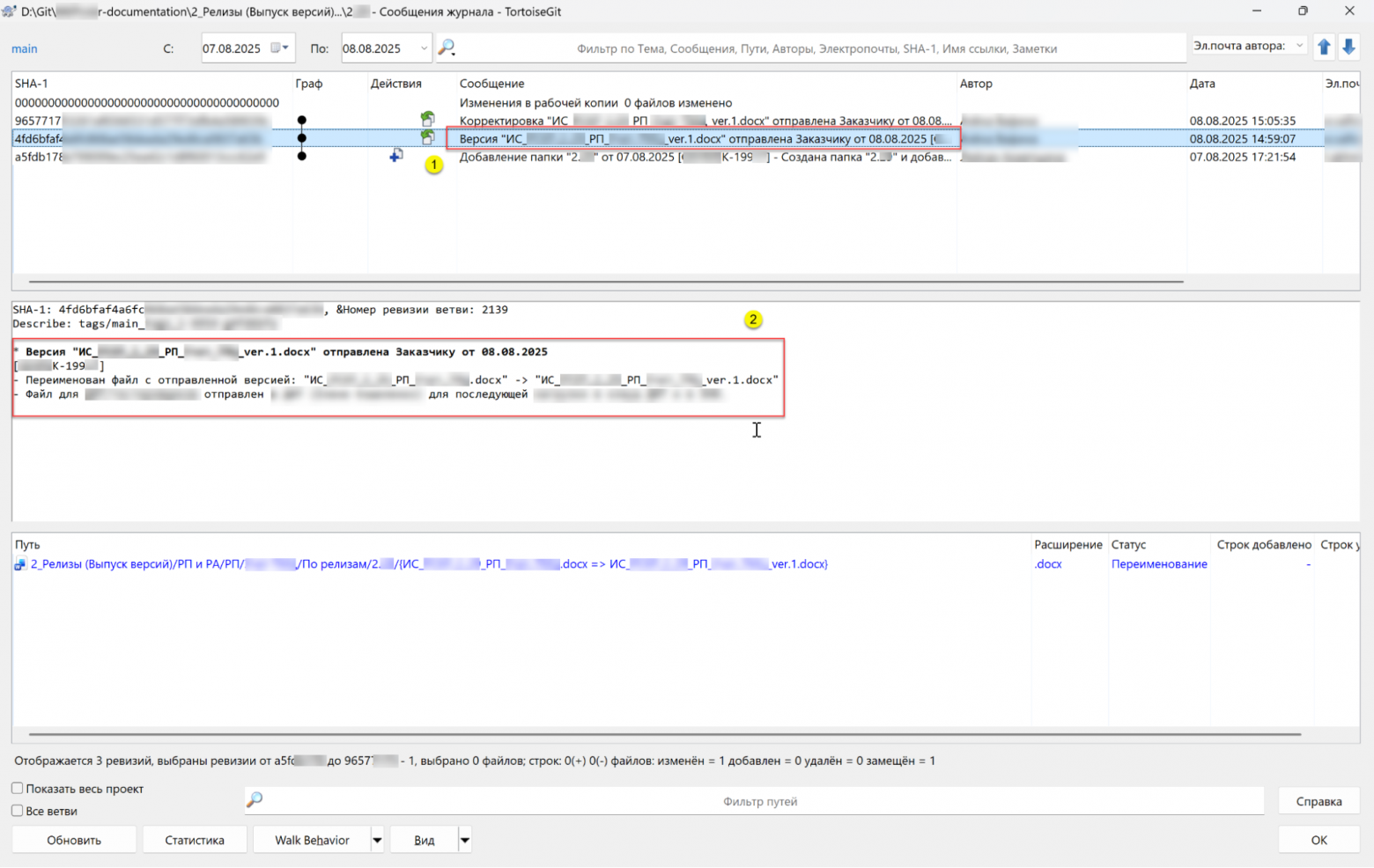
Task: Sort by the 'Дата' column header
Action: pyautogui.click(x=1201, y=84)
